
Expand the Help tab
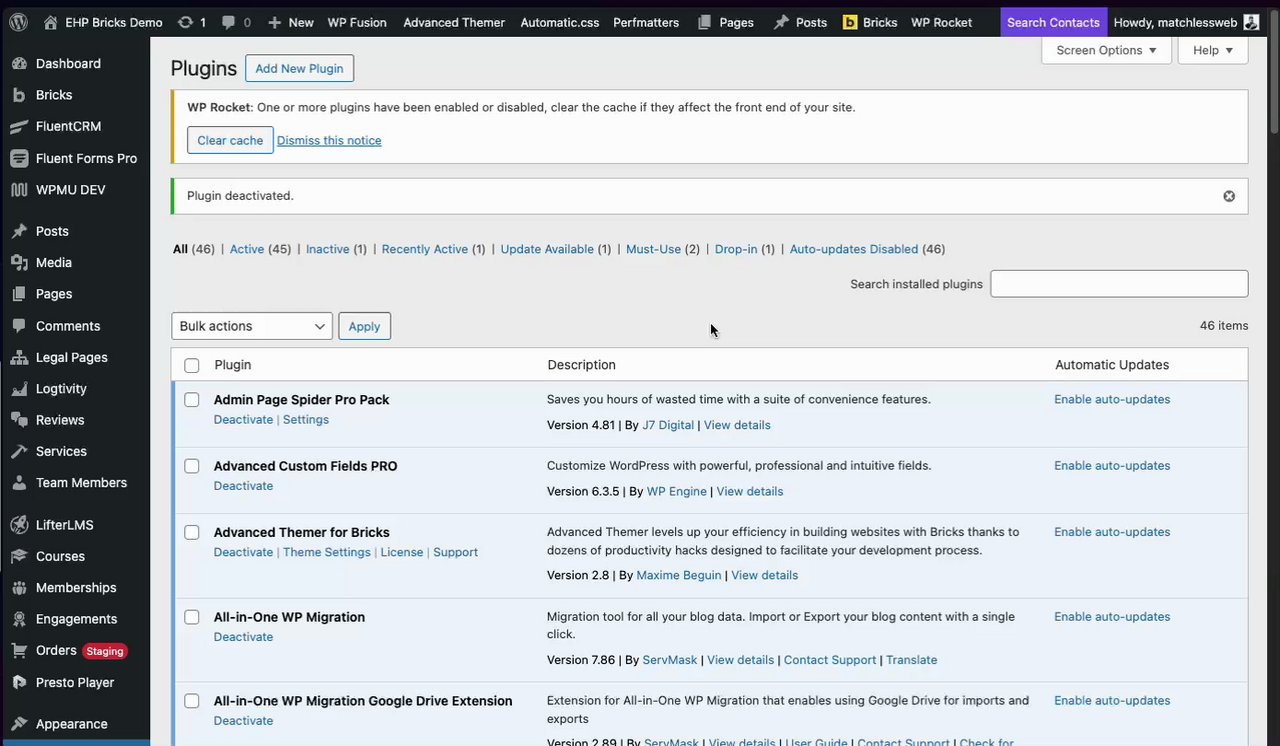click(x=1212, y=50)
